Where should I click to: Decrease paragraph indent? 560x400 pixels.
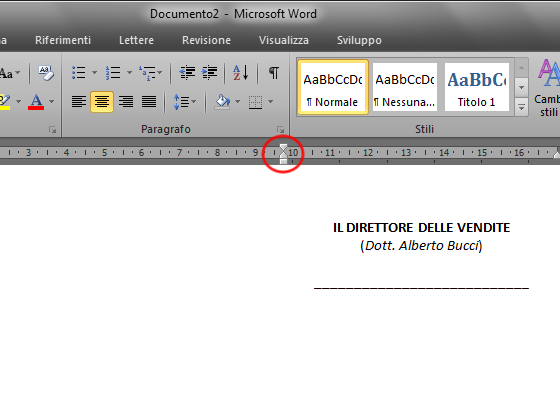(x=187, y=73)
